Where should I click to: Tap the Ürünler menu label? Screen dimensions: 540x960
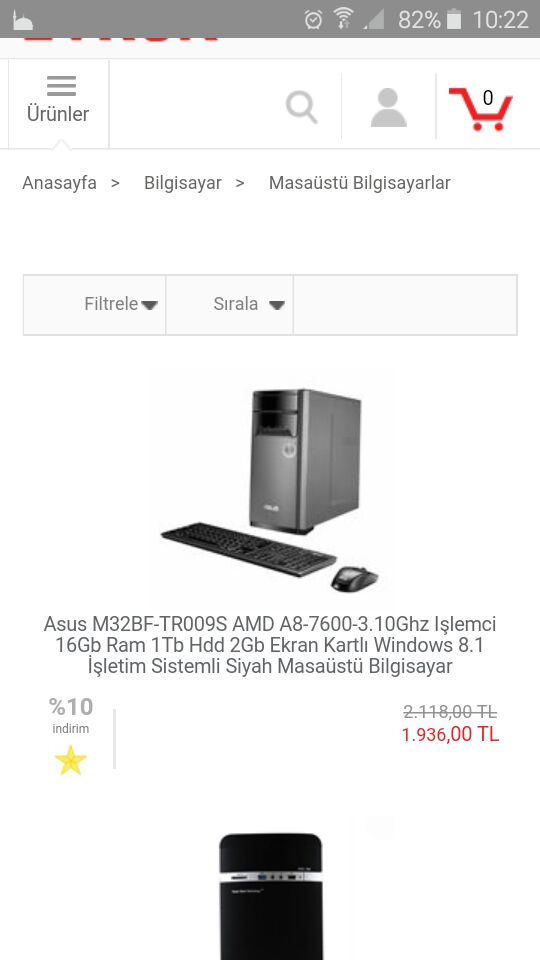pyautogui.click(x=58, y=114)
